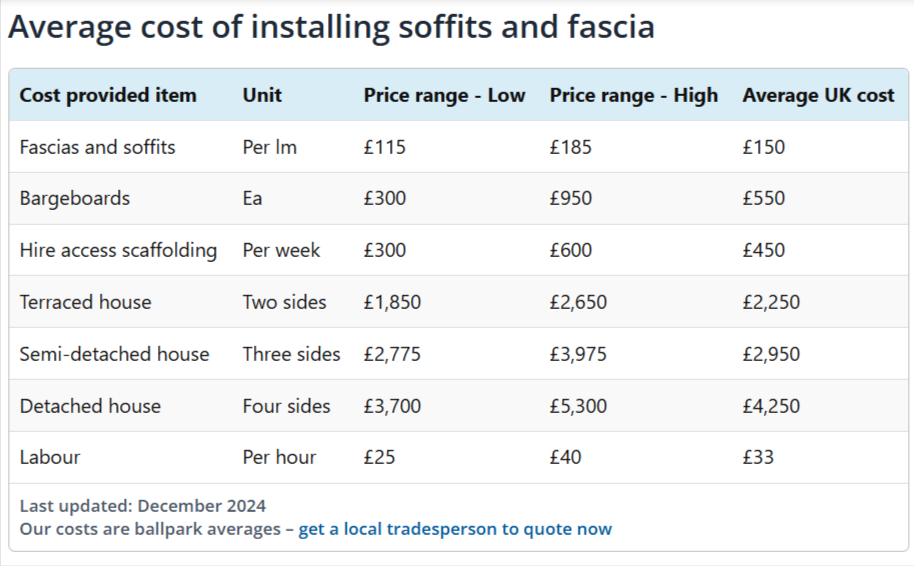The width and height of the screenshot is (914, 566).
Task: Select the Fascias and soffits row label
Action: pos(97,147)
